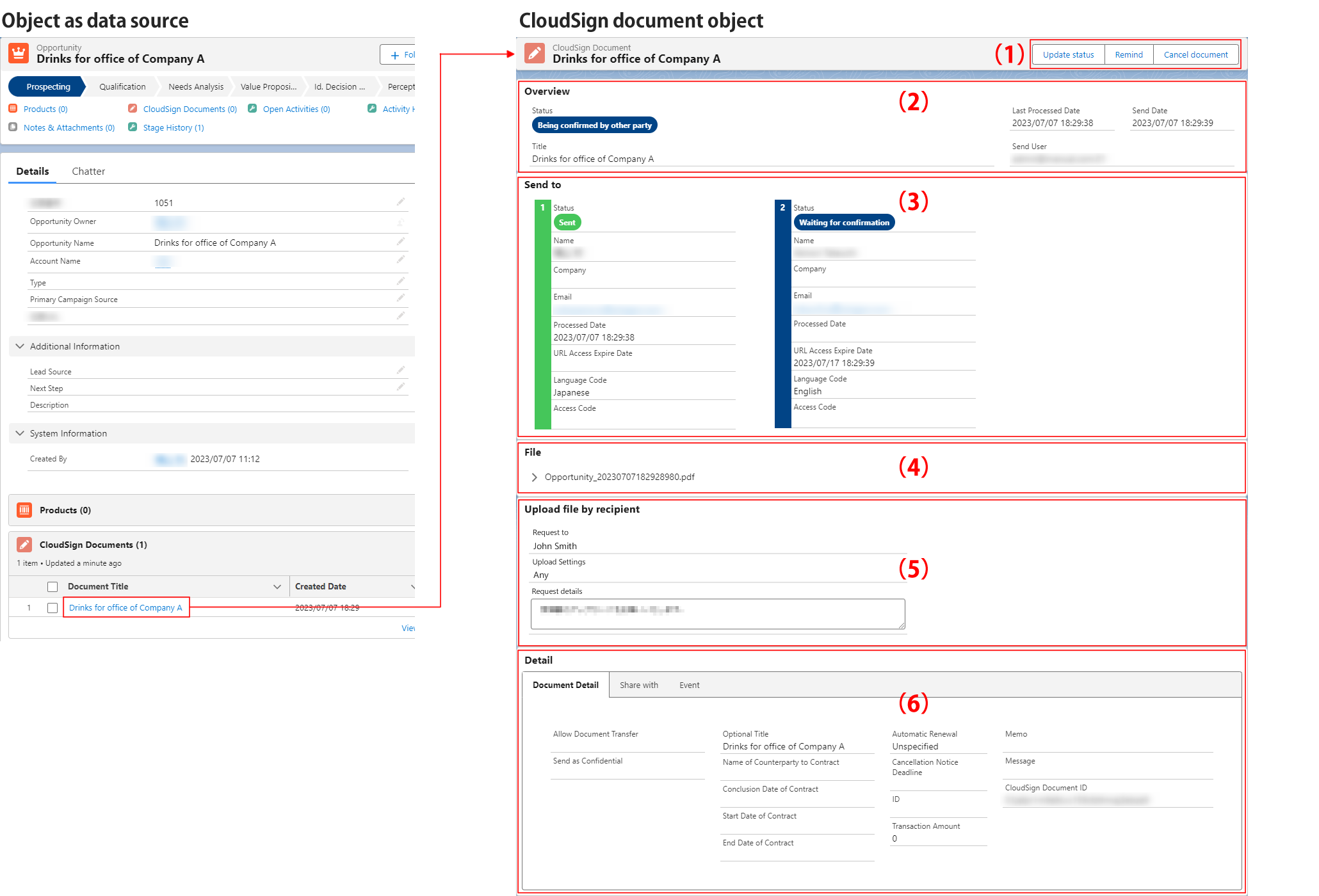Click inside the Request details text area
1319x896 pixels.
718,614
